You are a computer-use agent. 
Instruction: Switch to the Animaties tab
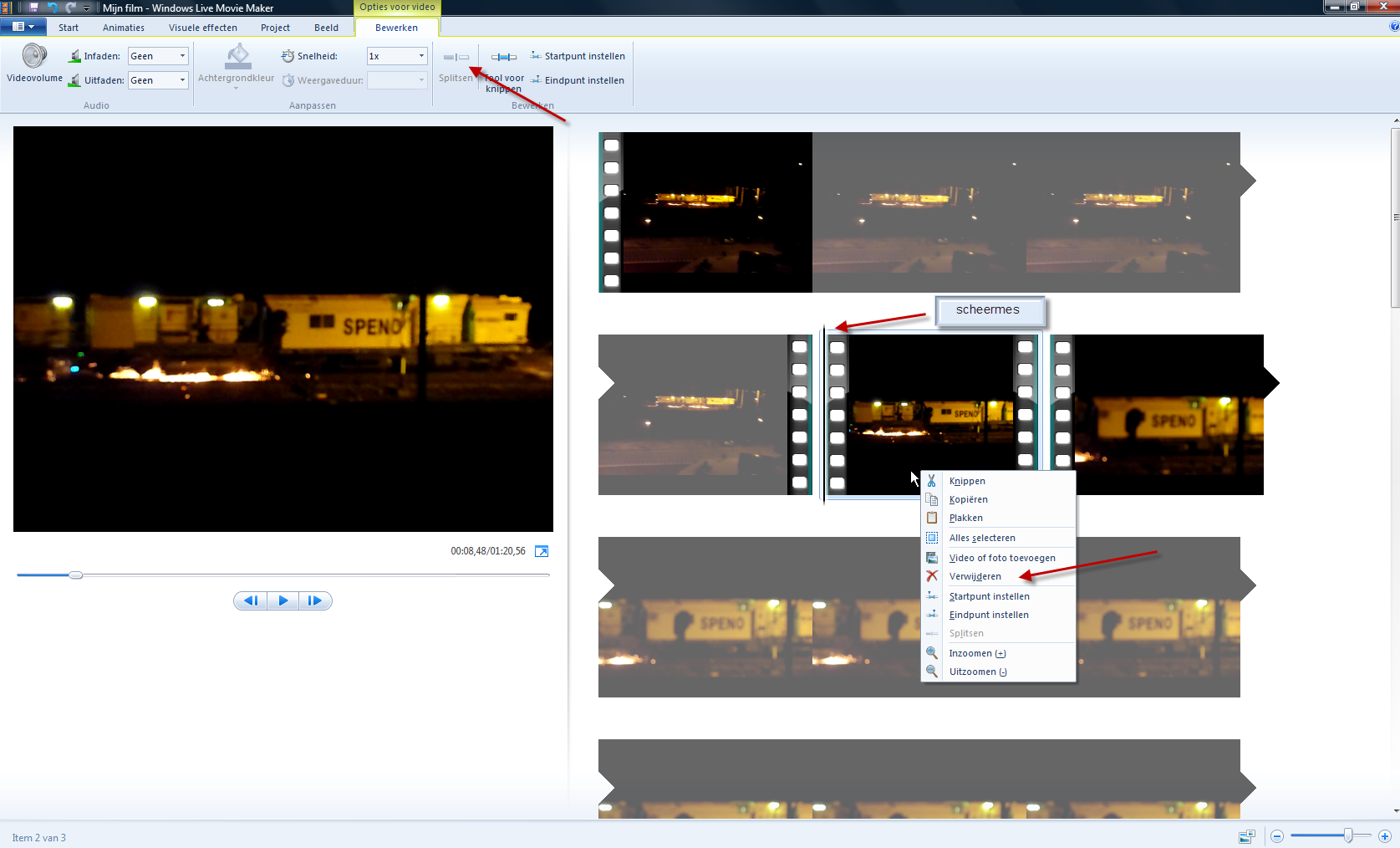[x=124, y=28]
